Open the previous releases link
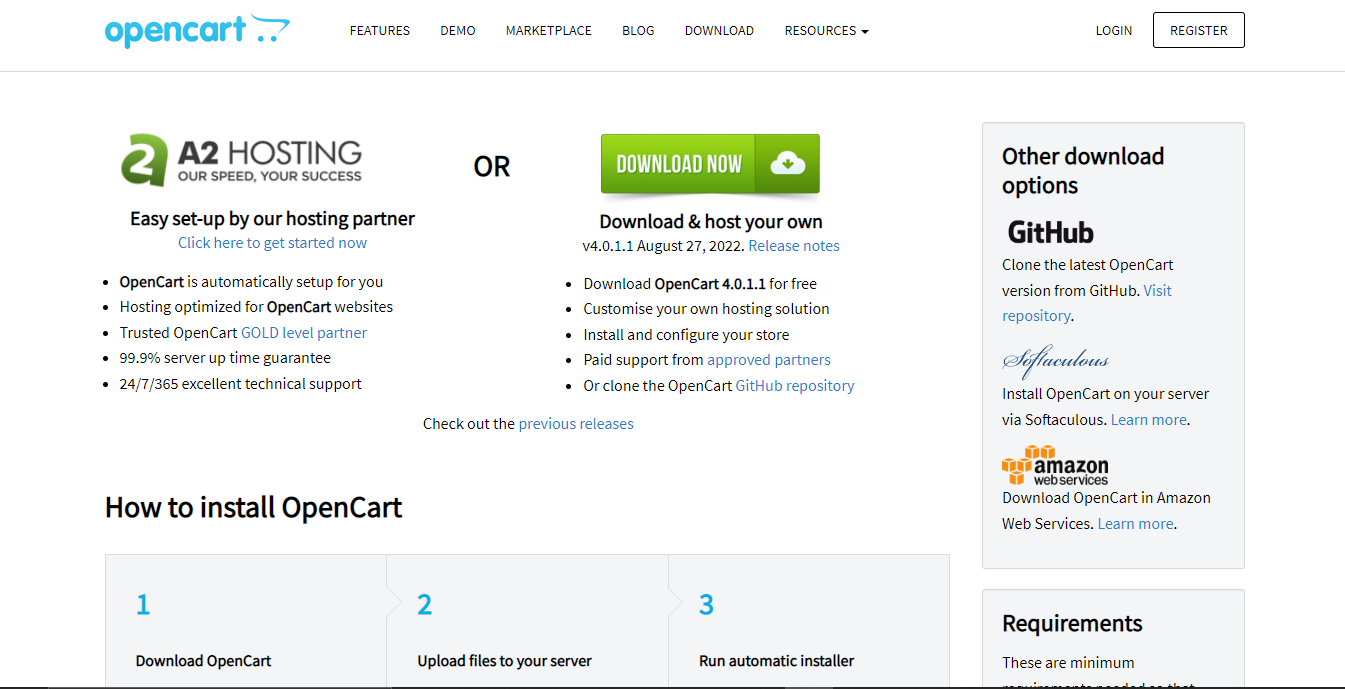This screenshot has height=689, width=1345. coord(576,424)
